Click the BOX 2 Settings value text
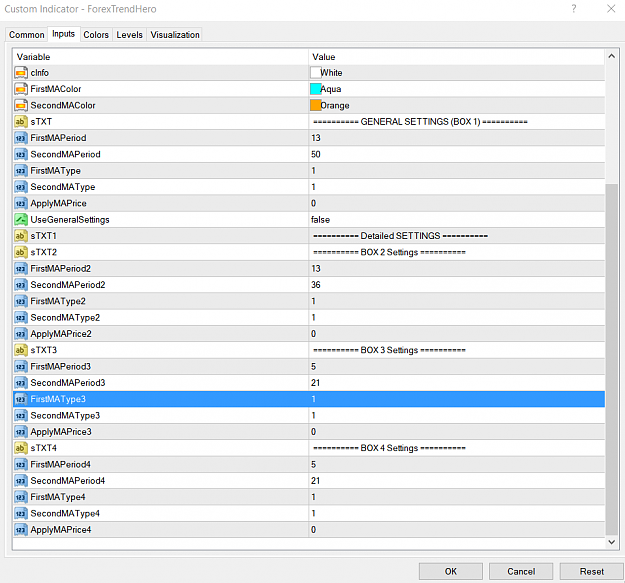This screenshot has width=625, height=583. (389, 252)
